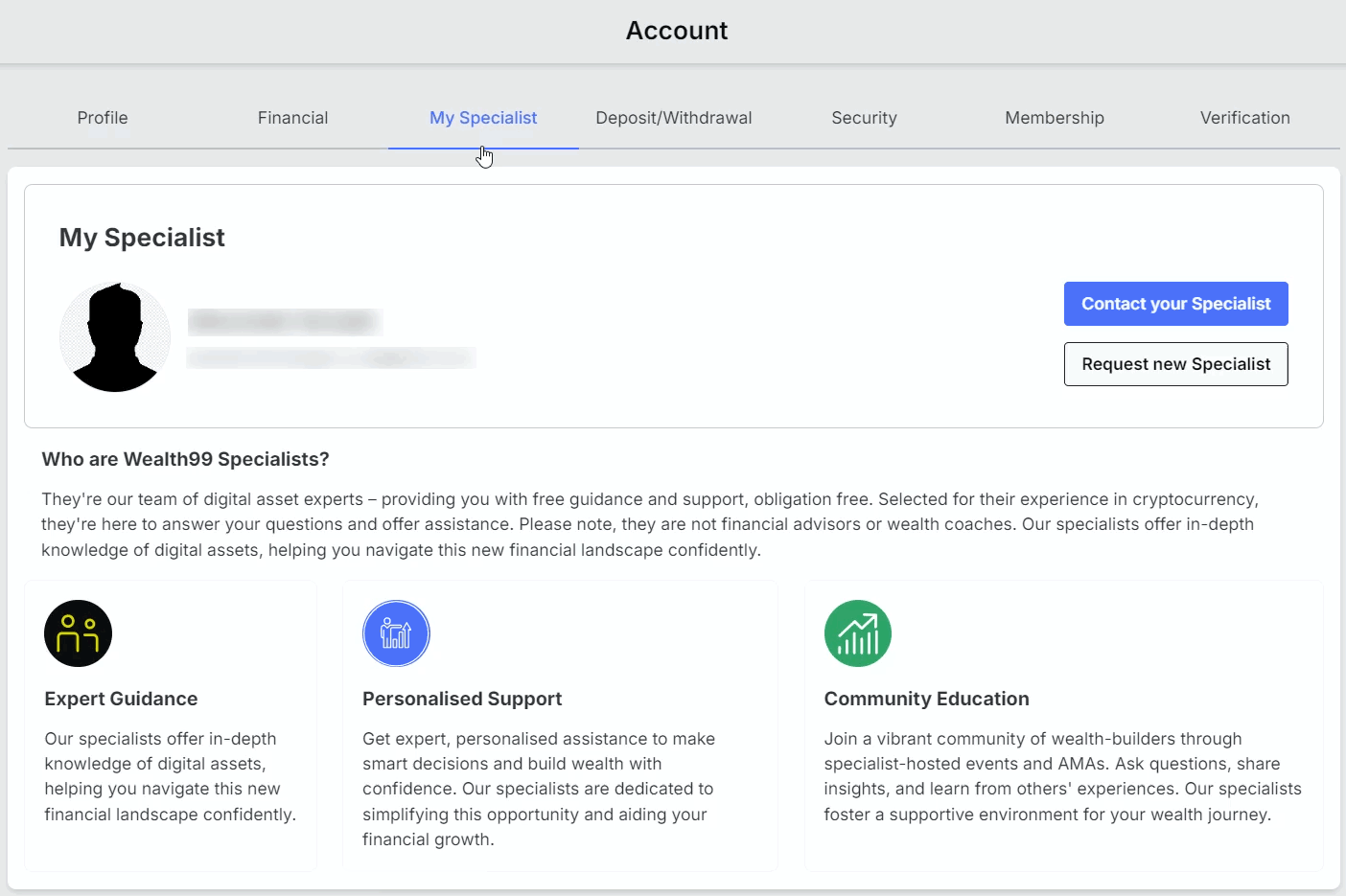This screenshot has height=896, width=1346.
Task: Open the Membership tab
Action: coord(1055,118)
